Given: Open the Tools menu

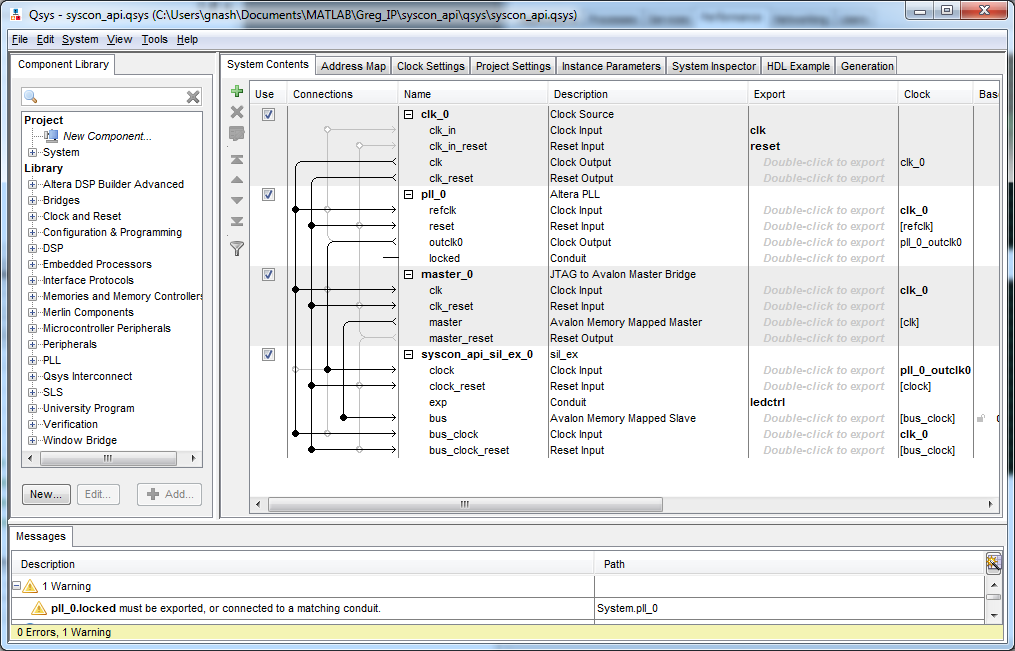Looking at the screenshot, I should 155,40.
